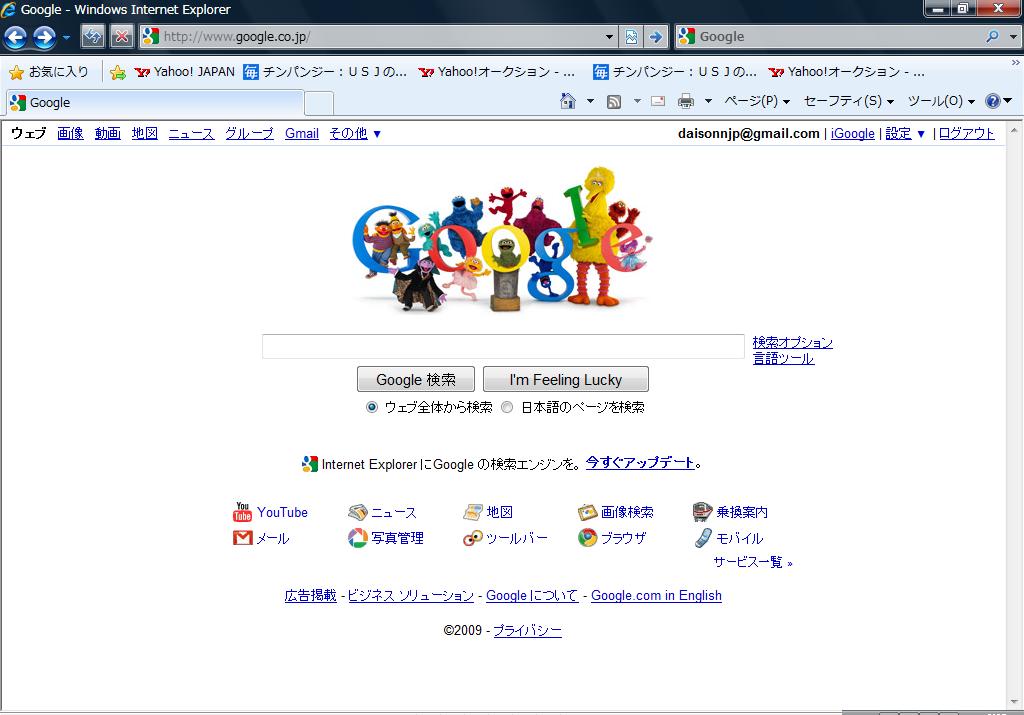1024x715 pixels.
Task: Click inside the main Google search field
Action: click(x=503, y=347)
